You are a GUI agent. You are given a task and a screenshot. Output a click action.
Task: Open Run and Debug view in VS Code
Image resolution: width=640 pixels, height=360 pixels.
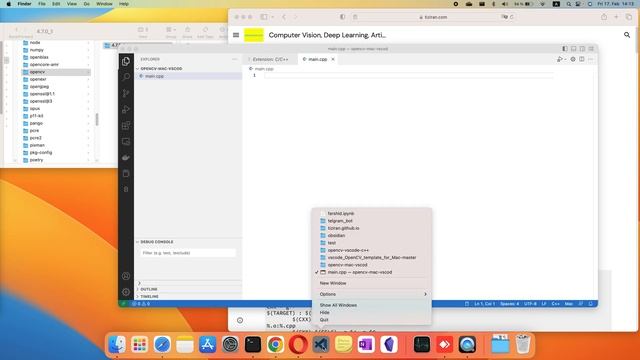(x=126, y=109)
